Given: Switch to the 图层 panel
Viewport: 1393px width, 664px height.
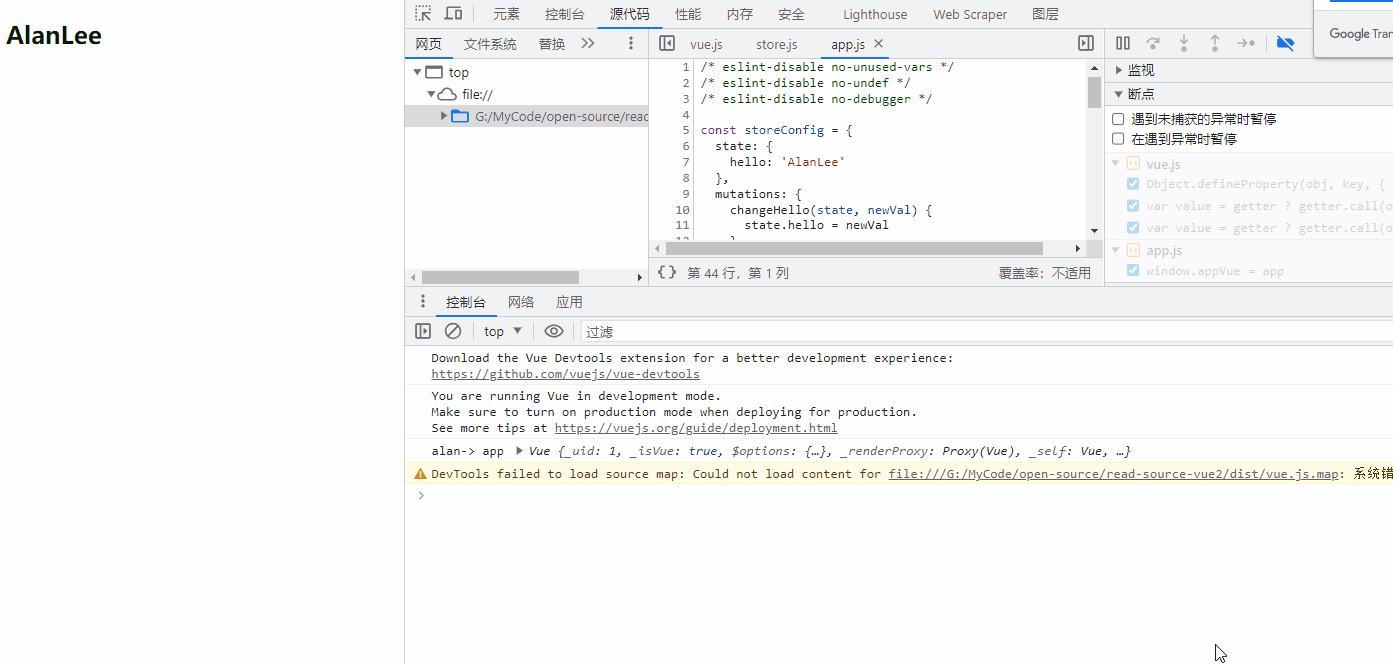Looking at the screenshot, I should coord(1045,14).
